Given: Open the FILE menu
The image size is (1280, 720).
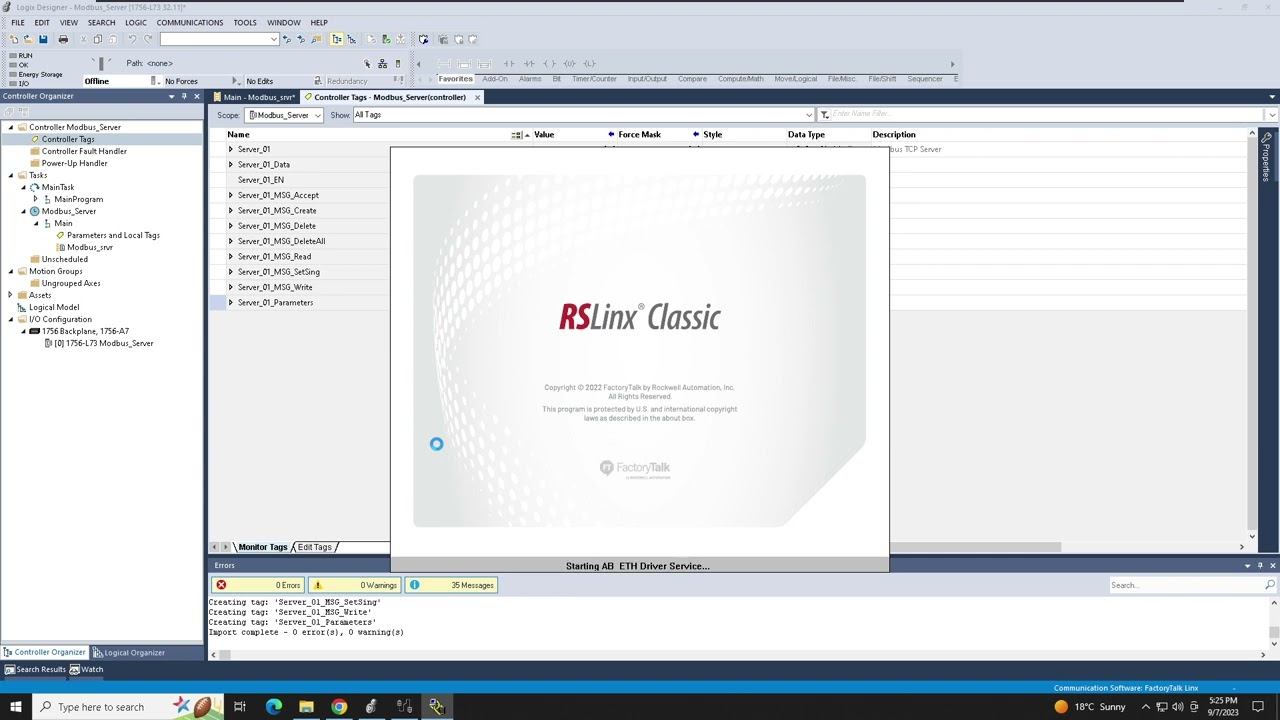Looking at the screenshot, I should (x=18, y=22).
